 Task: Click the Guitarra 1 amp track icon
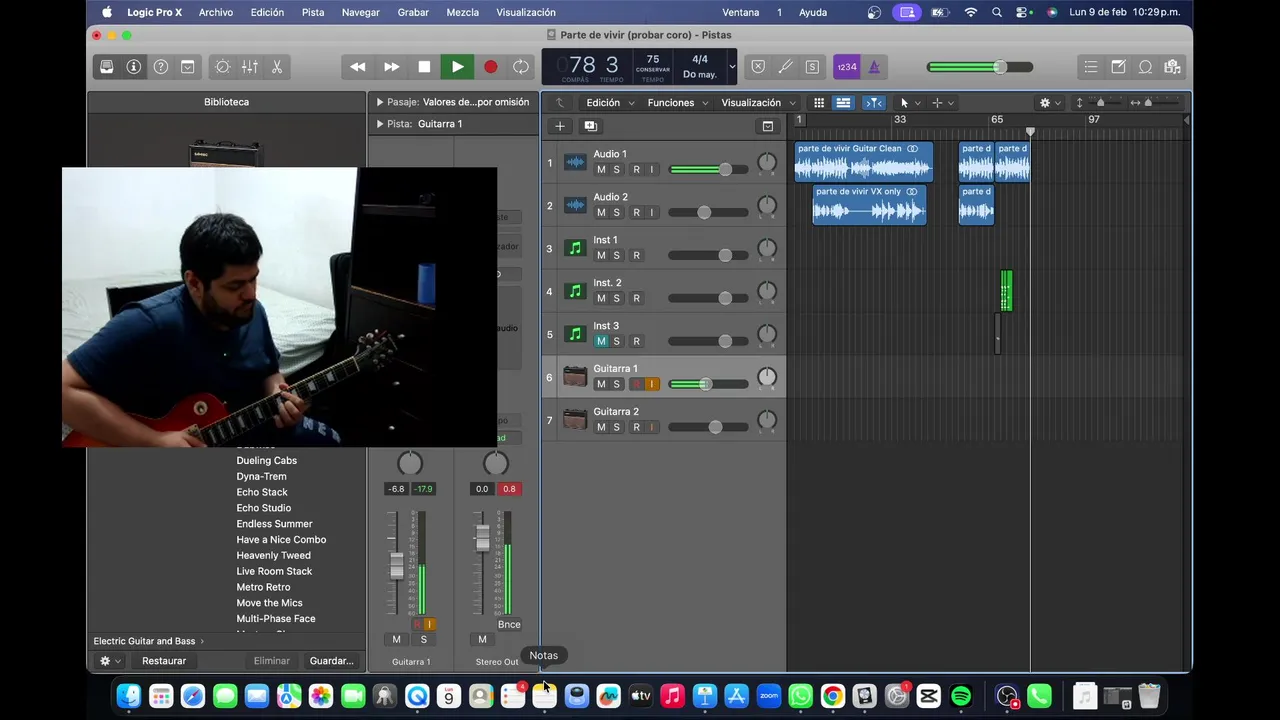coord(575,377)
